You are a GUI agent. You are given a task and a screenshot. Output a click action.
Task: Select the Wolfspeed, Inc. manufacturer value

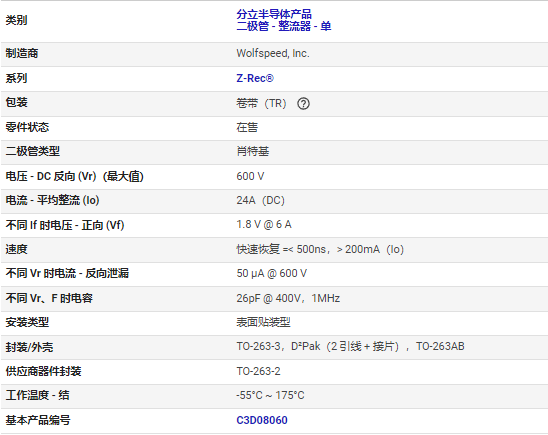click(273, 53)
